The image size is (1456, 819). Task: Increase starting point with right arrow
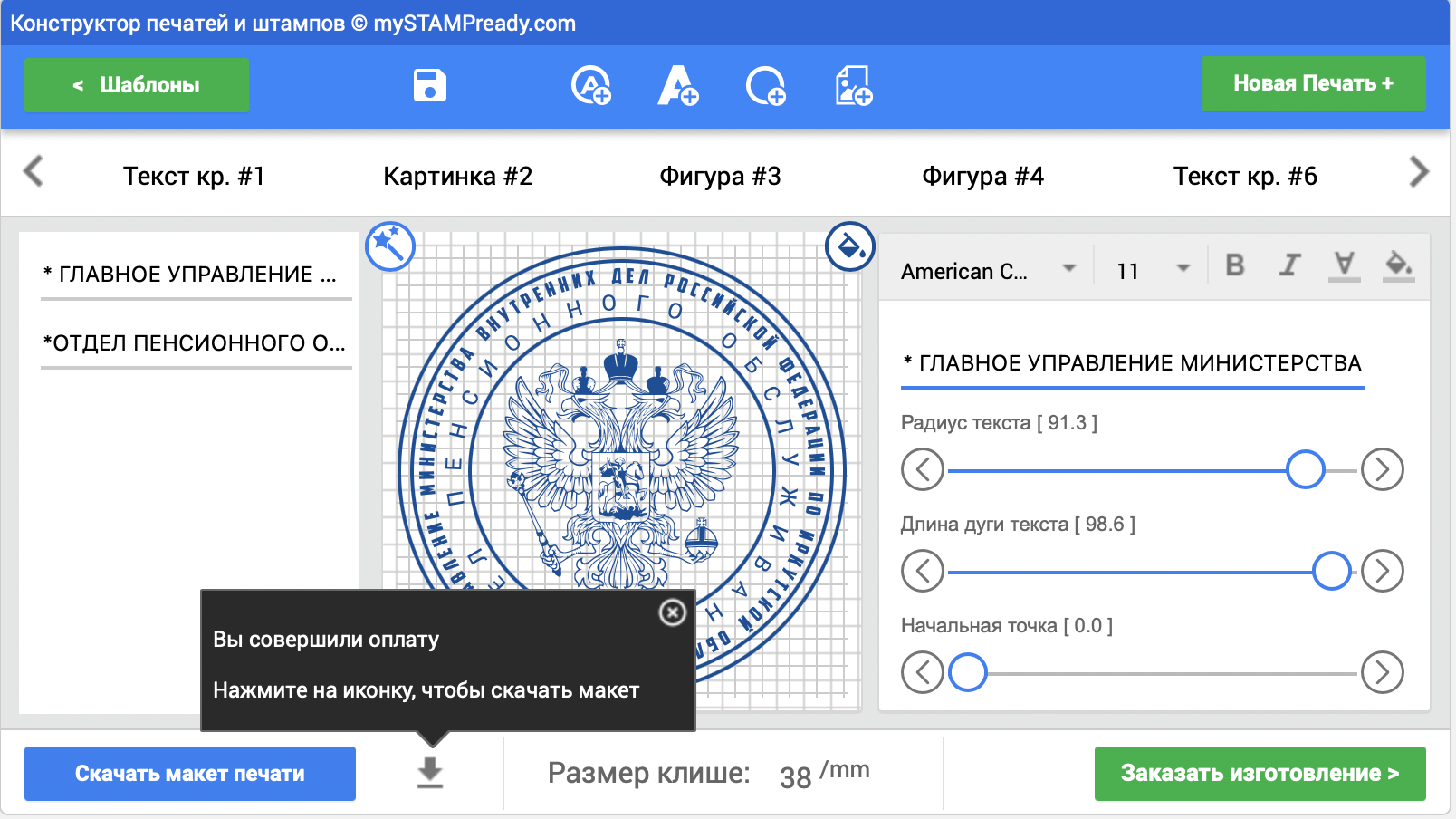point(1383,672)
